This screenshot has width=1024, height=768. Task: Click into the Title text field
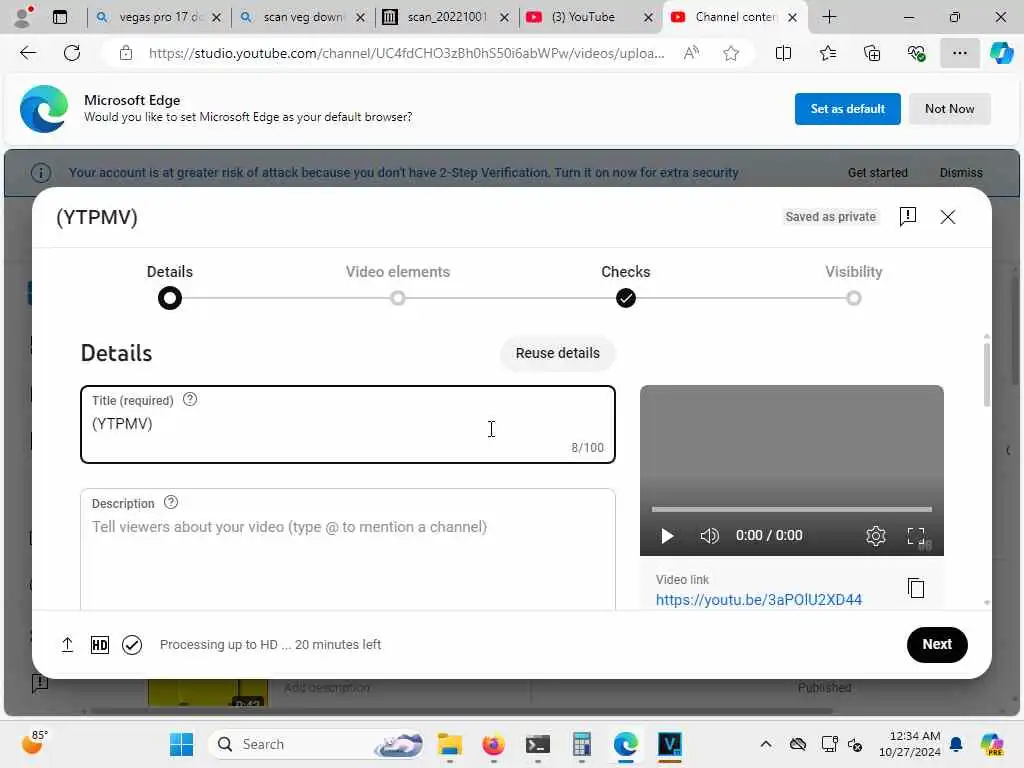click(x=348, y=424)
